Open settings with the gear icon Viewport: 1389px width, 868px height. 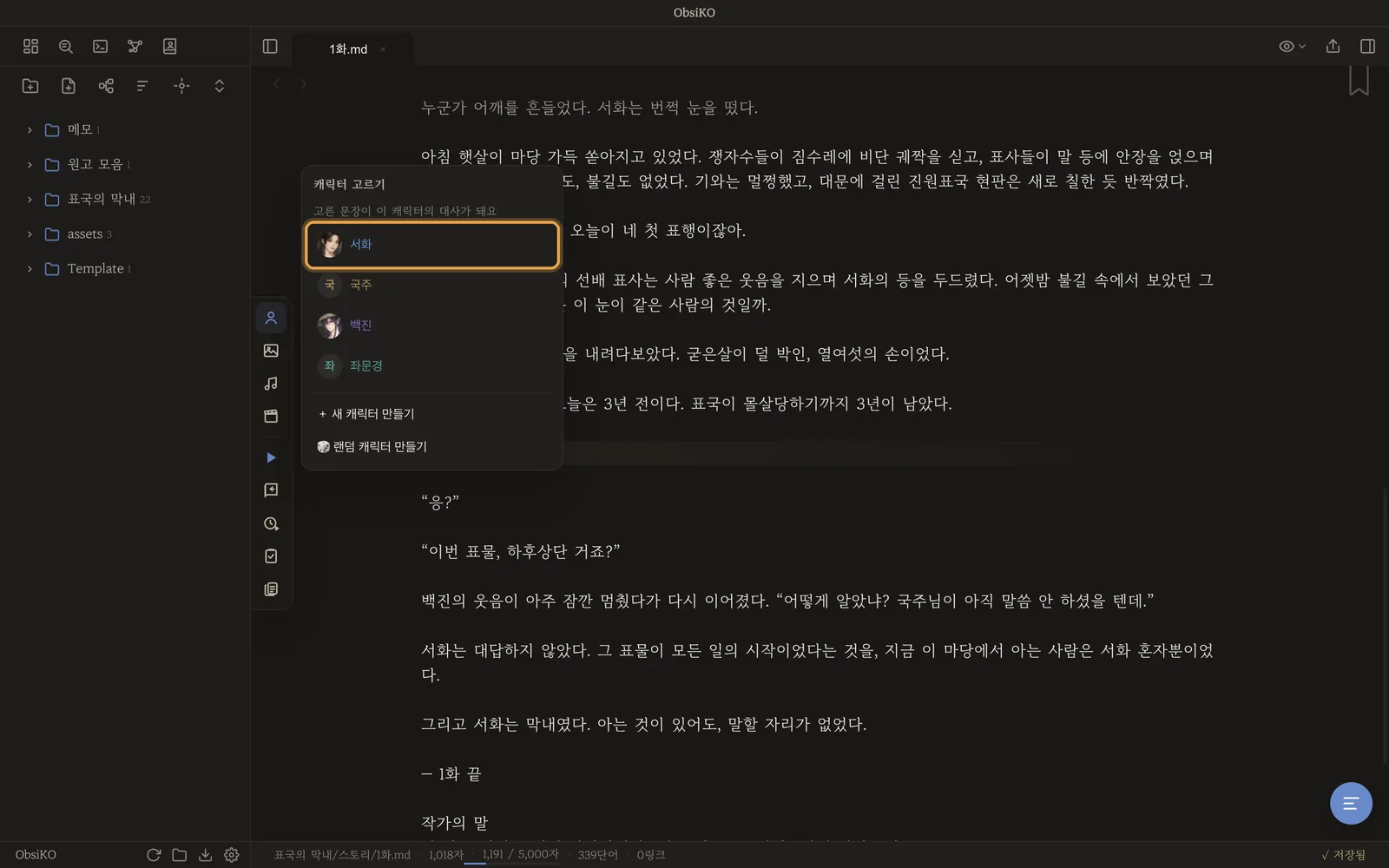231,855
